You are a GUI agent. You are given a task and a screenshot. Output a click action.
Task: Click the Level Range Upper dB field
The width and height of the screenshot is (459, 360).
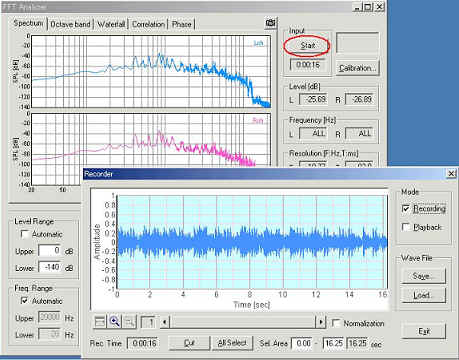[x=50, y=250]
